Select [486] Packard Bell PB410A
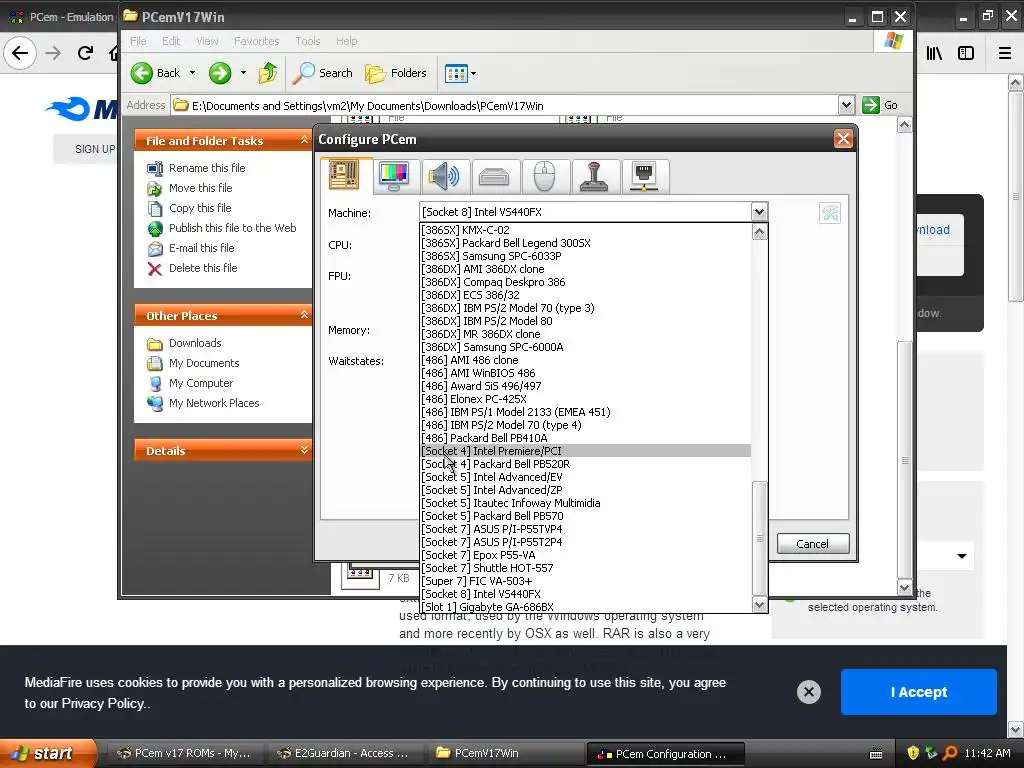This screenshot has height=768, width=1024. (585, 438)
